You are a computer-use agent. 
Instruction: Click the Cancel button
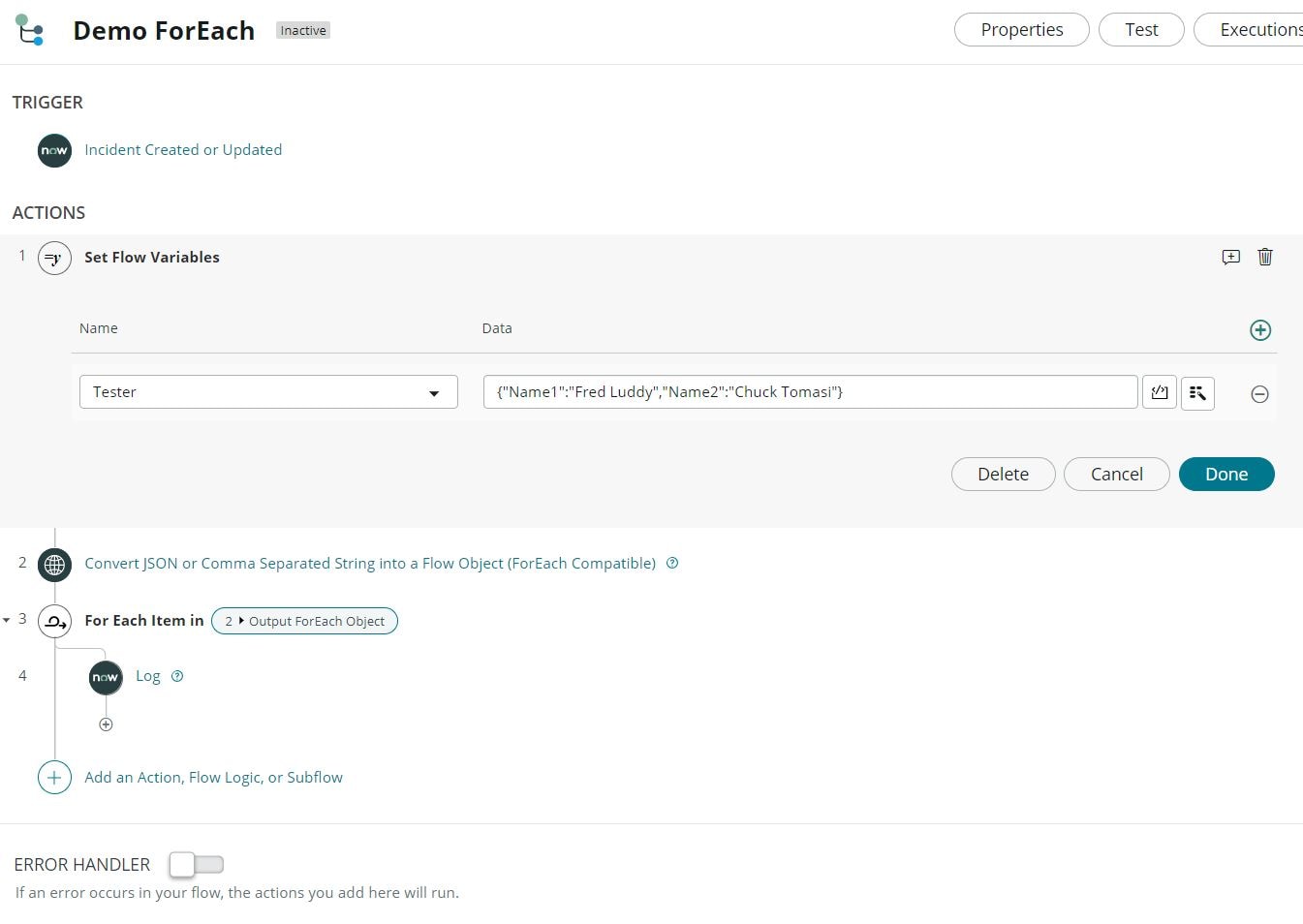1116,474
